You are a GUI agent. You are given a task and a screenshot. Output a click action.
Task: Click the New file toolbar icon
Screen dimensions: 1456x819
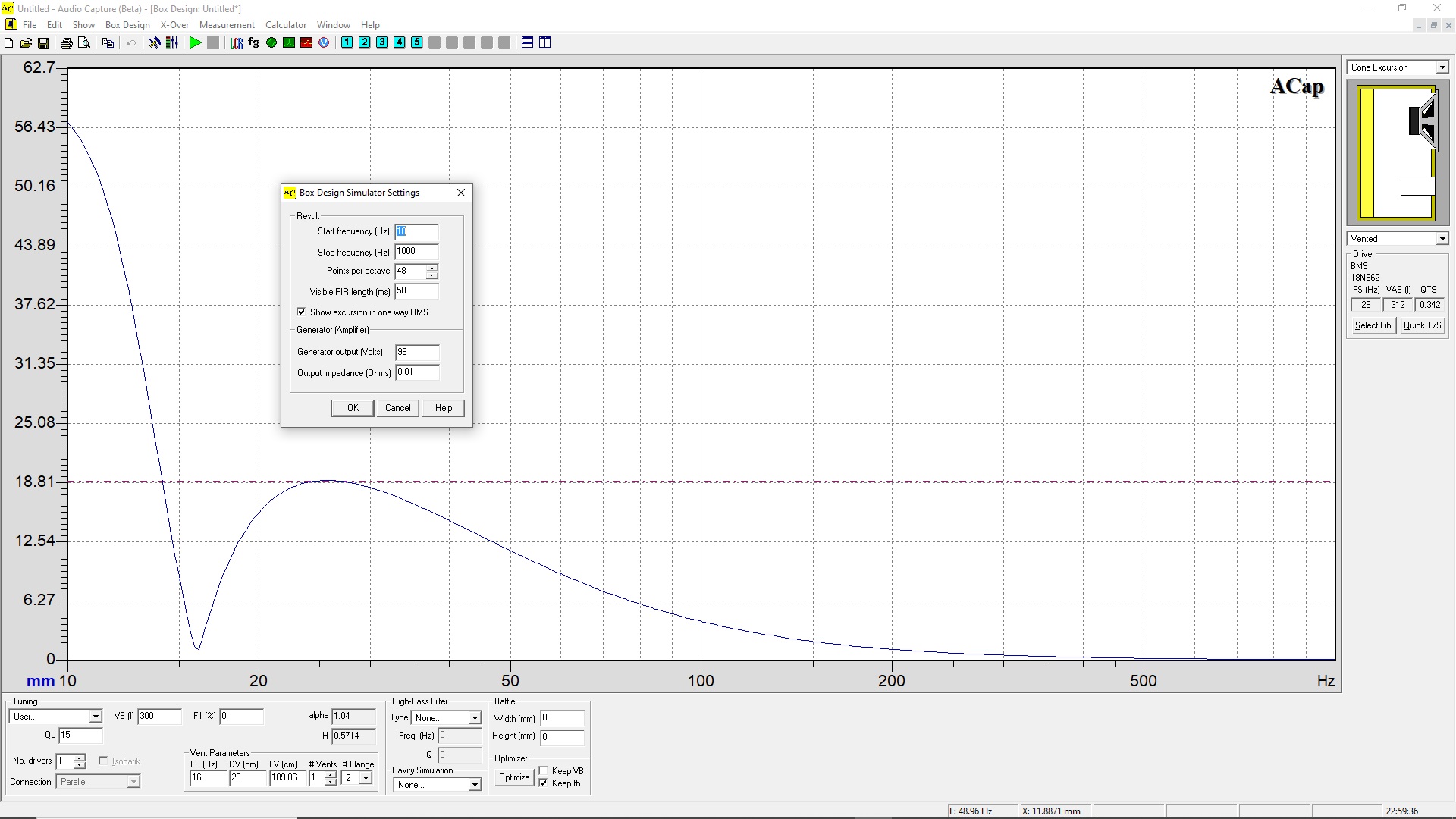pos(9,43)
